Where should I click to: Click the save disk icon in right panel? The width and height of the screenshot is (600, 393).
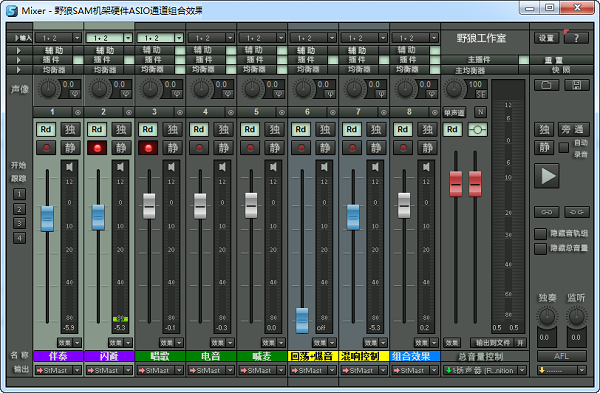pyautogui.click(x=576, y=85)
